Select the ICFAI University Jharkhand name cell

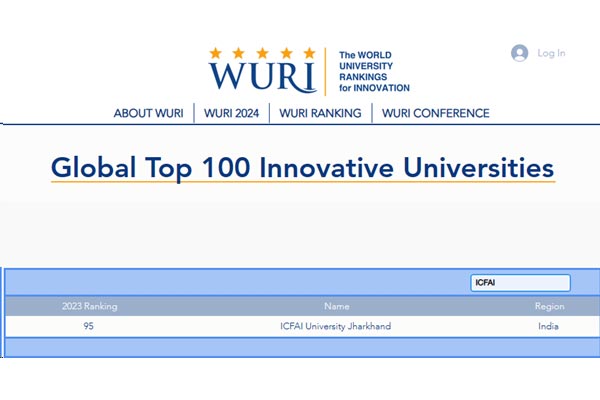(x=336, y=326)
